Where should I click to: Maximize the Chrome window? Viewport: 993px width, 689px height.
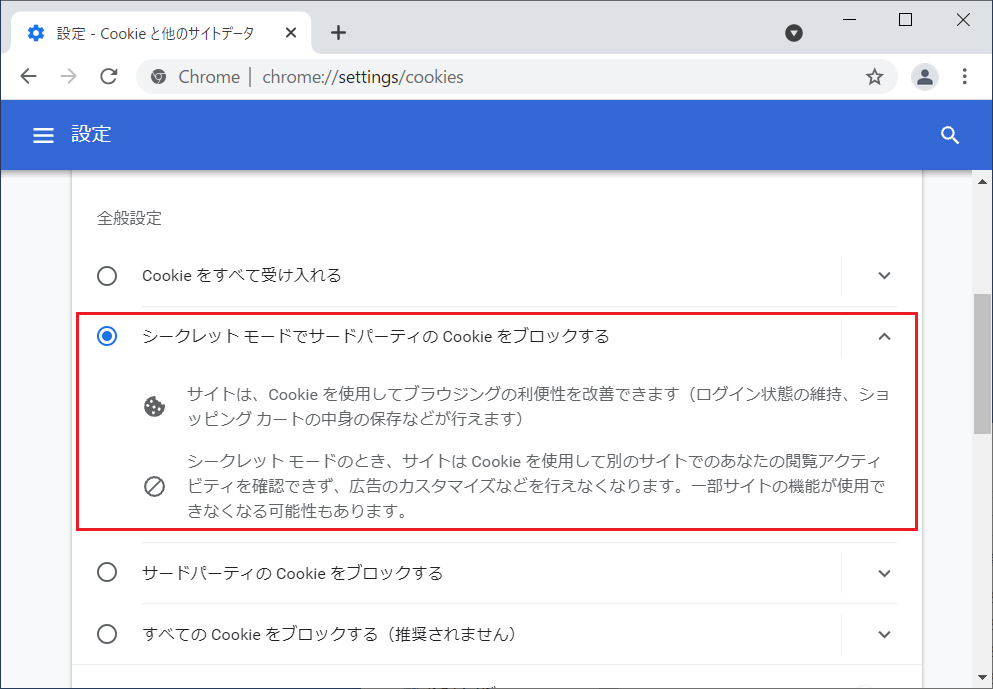coord(906,20)
